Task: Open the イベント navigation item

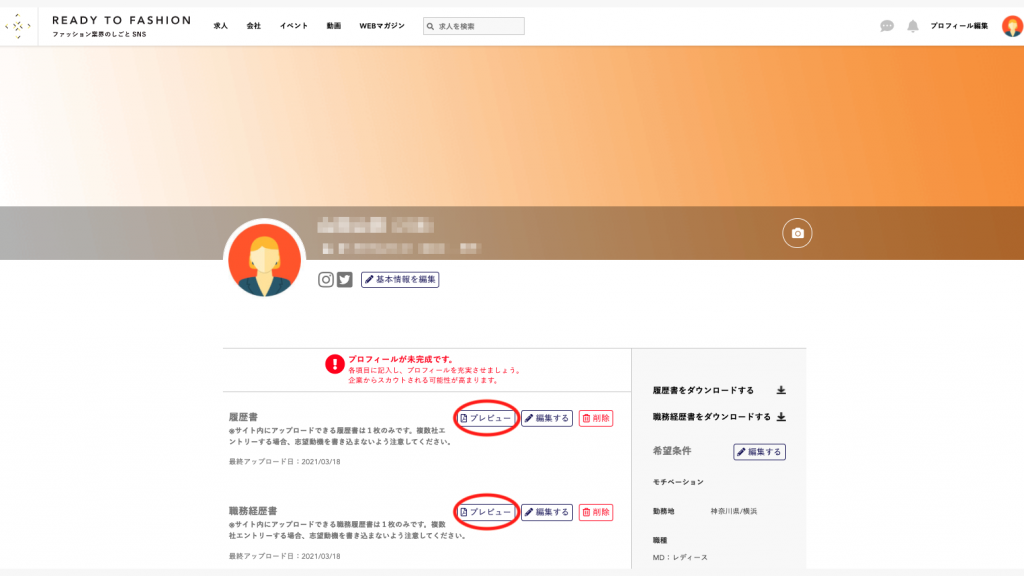Action: 294,26
